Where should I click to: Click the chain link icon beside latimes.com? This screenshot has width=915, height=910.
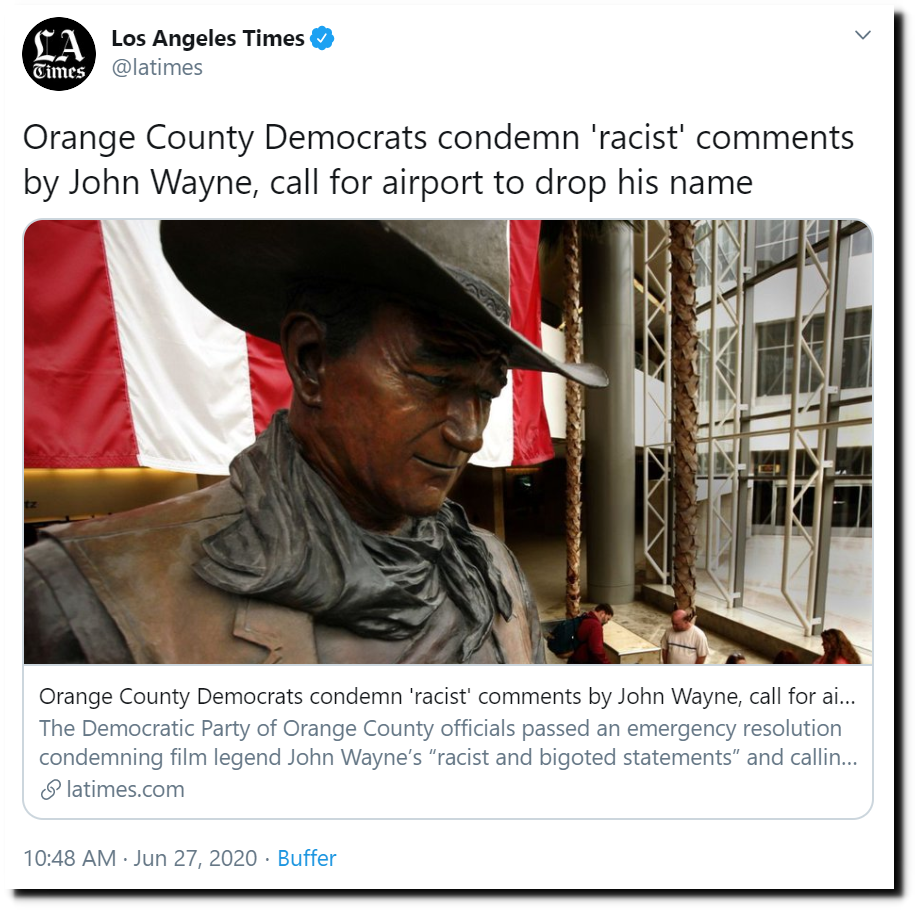point(51,789)
